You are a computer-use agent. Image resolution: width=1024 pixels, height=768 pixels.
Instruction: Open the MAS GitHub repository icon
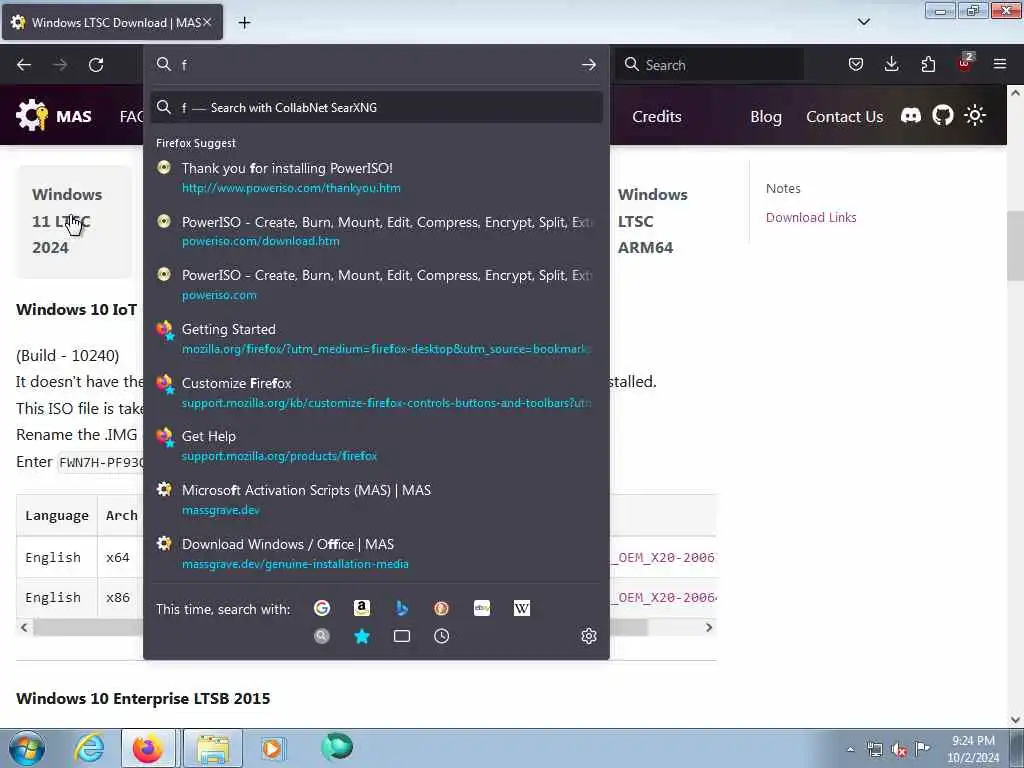942,116
